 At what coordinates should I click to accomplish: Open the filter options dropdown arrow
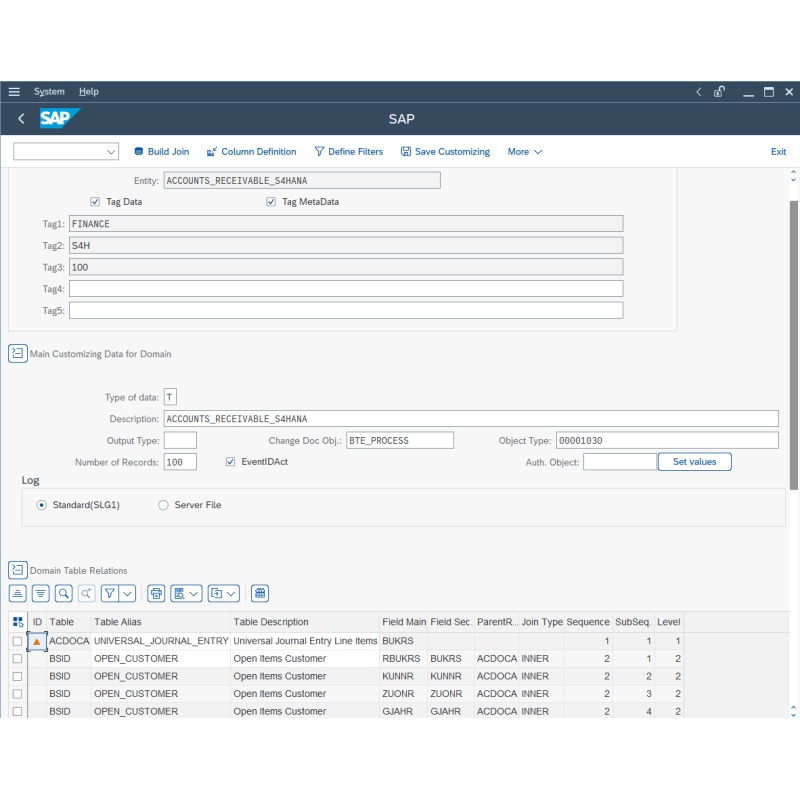pos(128,593)
